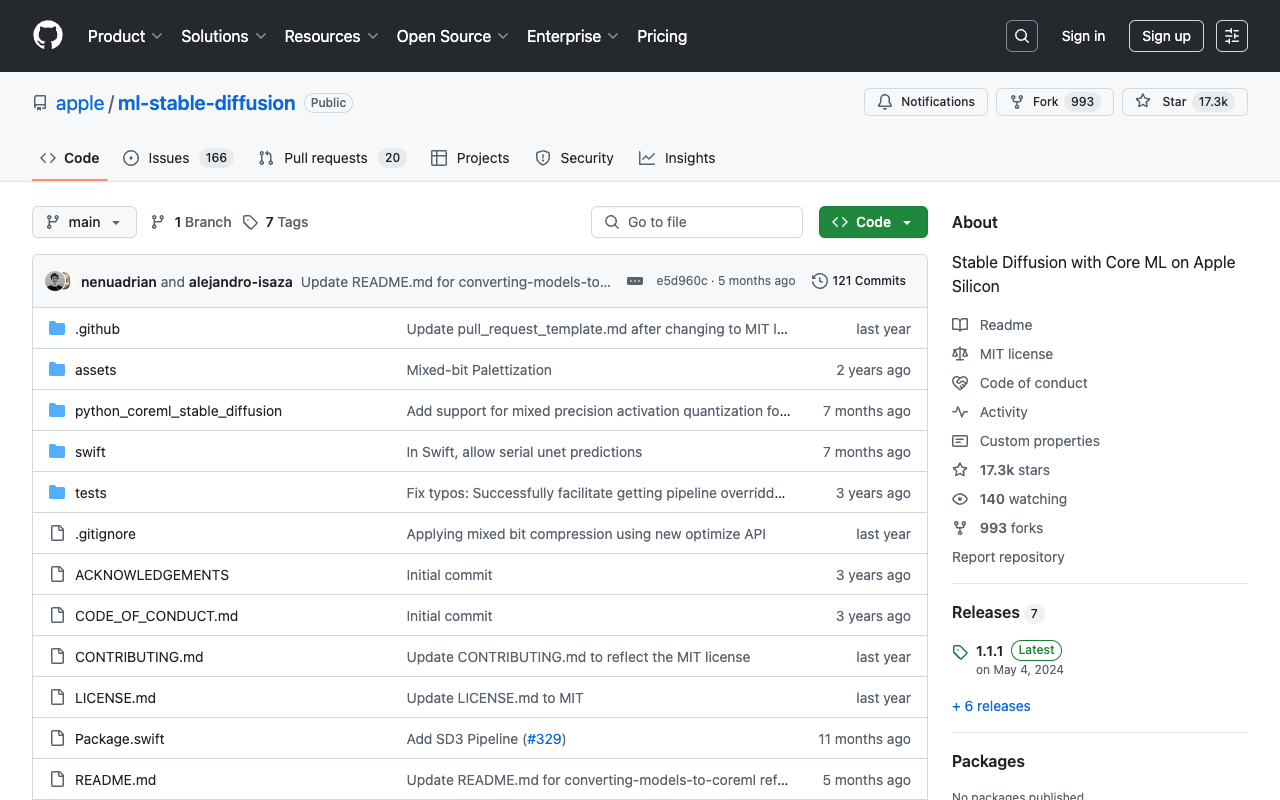Image resolution: width=1280 pixels, height=800 pixels.
Task: Open the main branch selector dropdown
Action: 84,222
